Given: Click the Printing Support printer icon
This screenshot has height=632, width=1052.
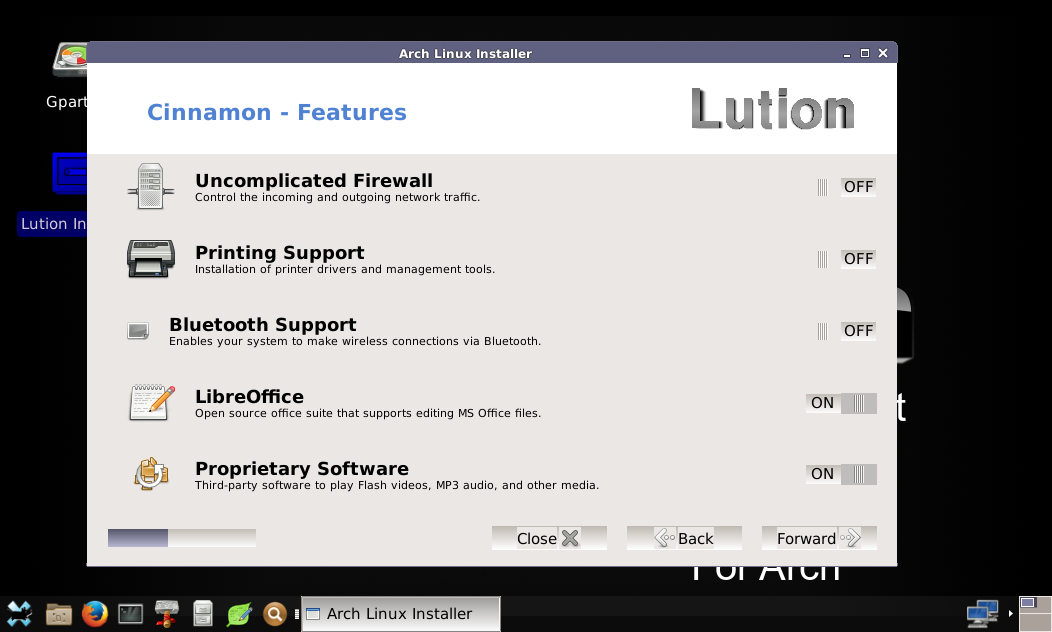Looking at the screenshot, I should click(x=151, y=258).
